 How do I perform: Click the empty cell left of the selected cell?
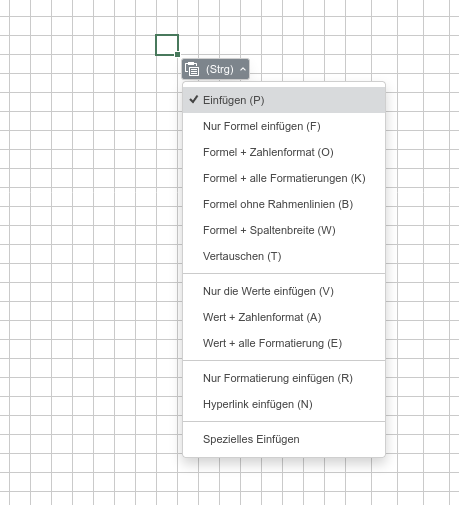click(x=146, y=45)
